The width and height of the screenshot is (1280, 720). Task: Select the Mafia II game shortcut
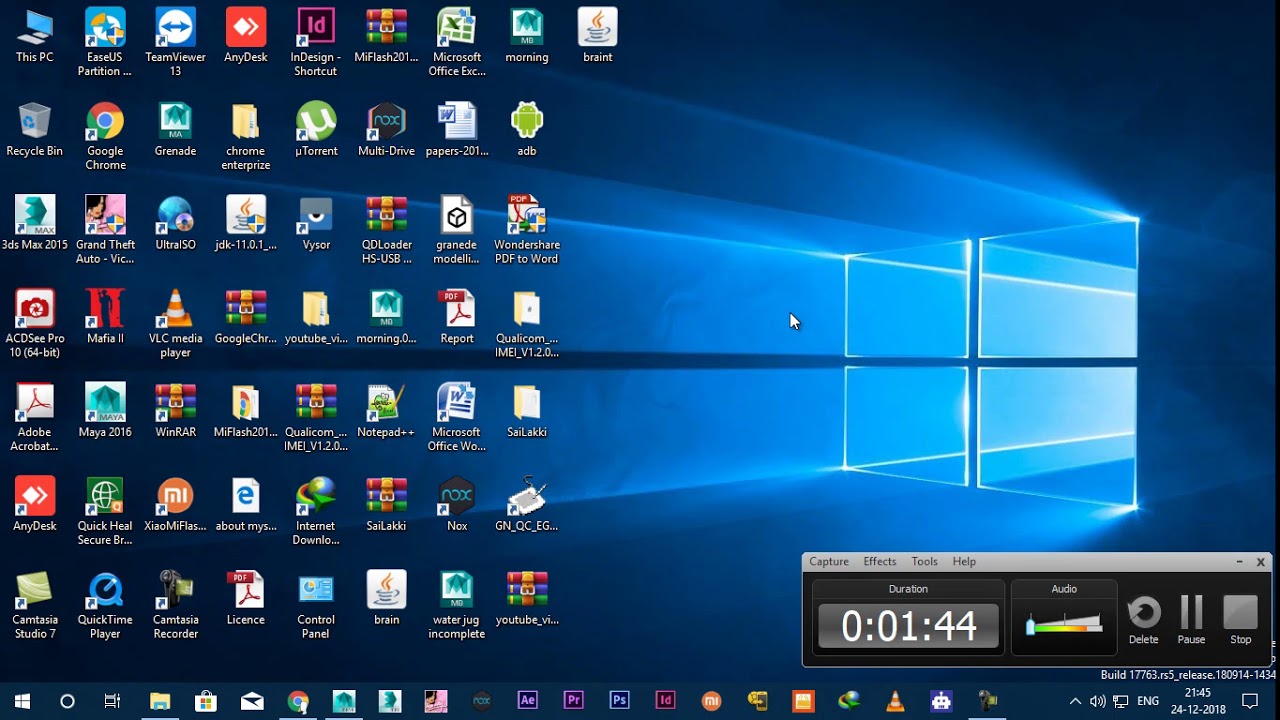point(105,318)
